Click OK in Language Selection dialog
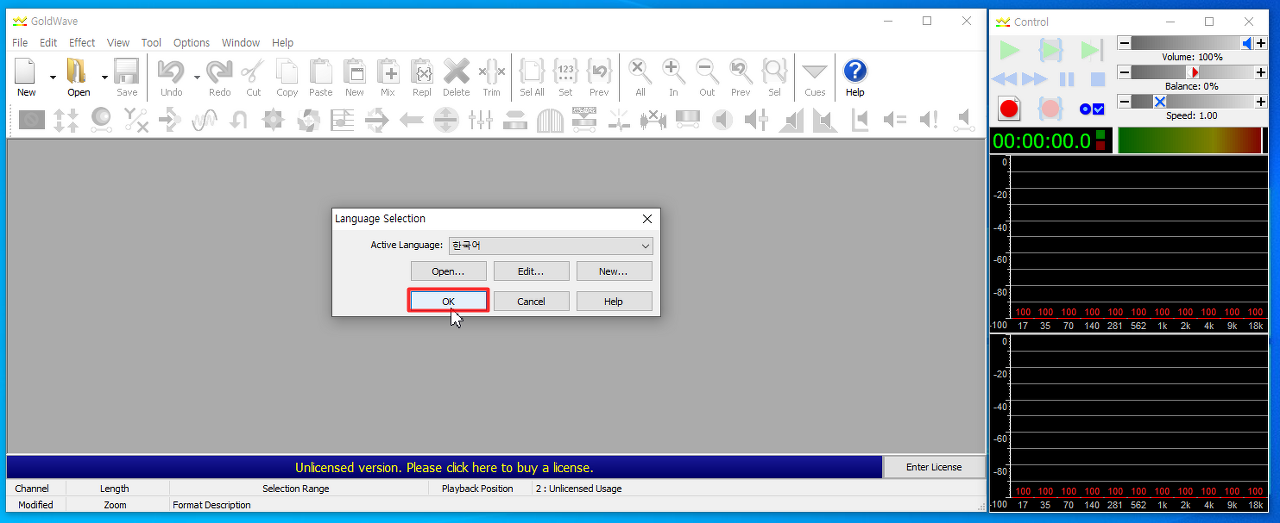Viewport: 1280px width, 523px height. pyautogui.click(x=449, y=301)
